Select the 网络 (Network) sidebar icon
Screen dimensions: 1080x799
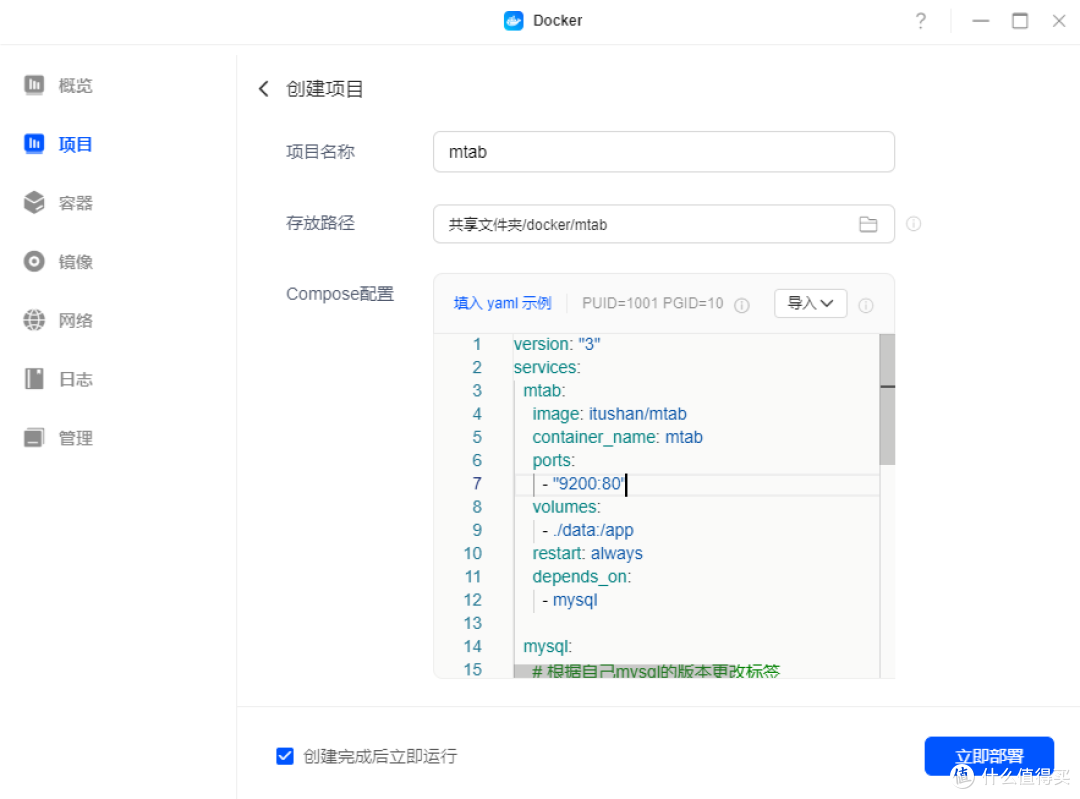(x=33, y=320)
